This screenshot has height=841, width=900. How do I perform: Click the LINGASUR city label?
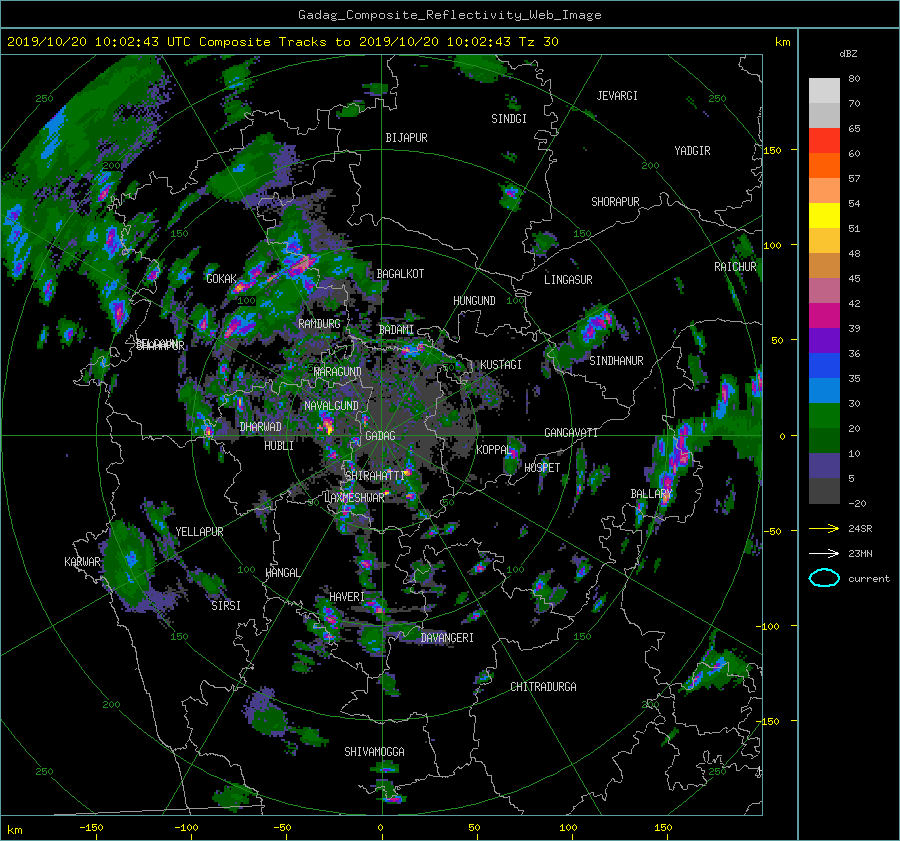click(568, 280)
